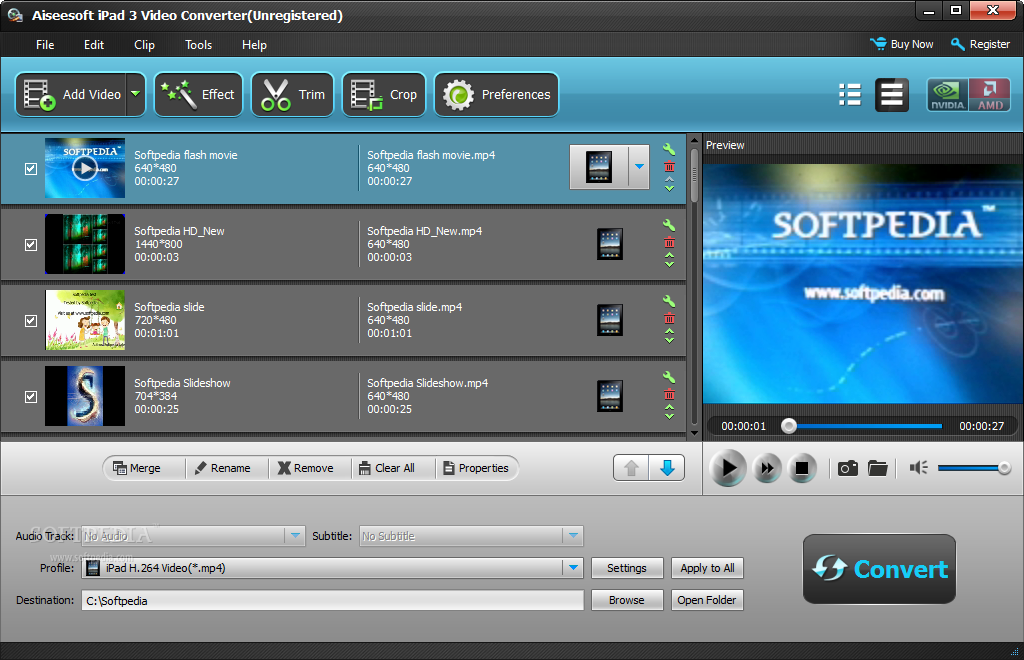
Task: Open snapshot folder icon
Action: point(878,468)
